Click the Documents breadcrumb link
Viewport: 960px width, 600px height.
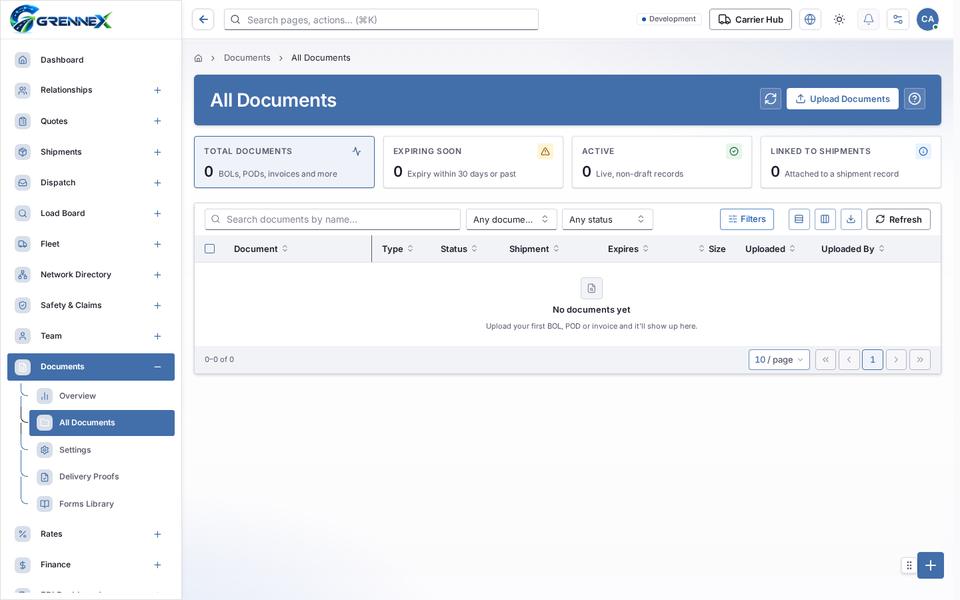[x=247, y=58]
